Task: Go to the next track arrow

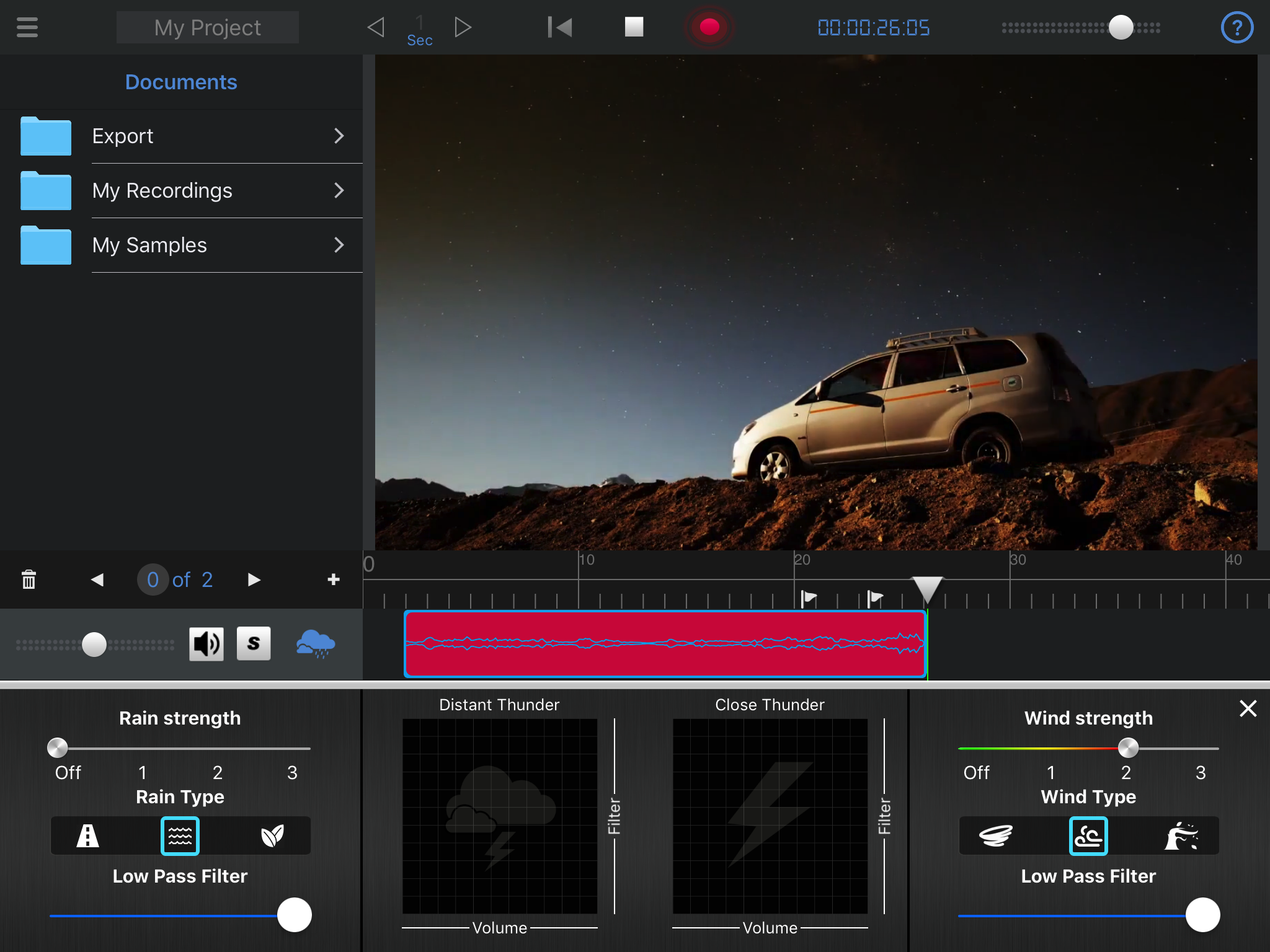Action: pos(254,580)
